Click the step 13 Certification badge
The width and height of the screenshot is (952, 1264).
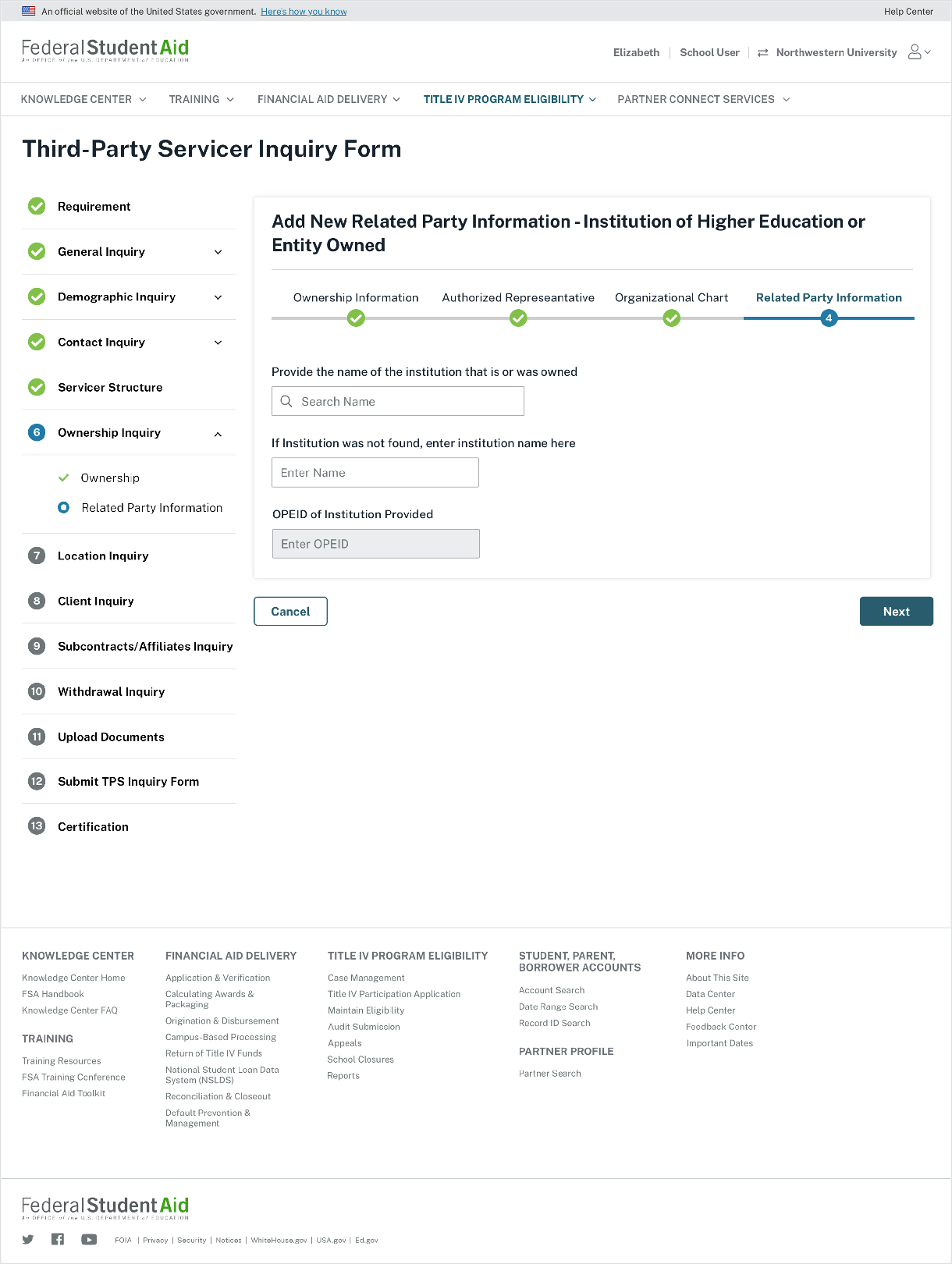[37, 826]
